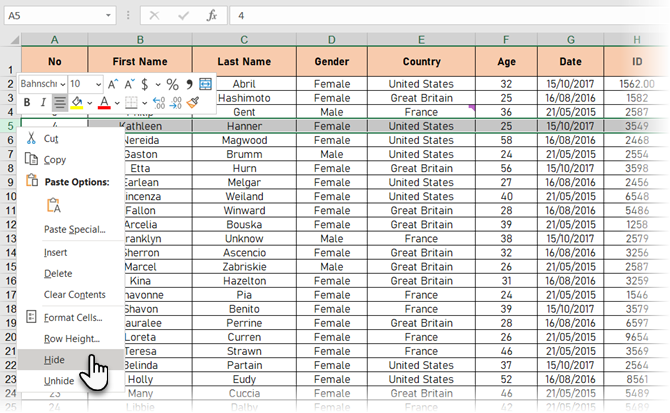
Task: Decrease font size in the mini toolbar
Action: (129, 84)
